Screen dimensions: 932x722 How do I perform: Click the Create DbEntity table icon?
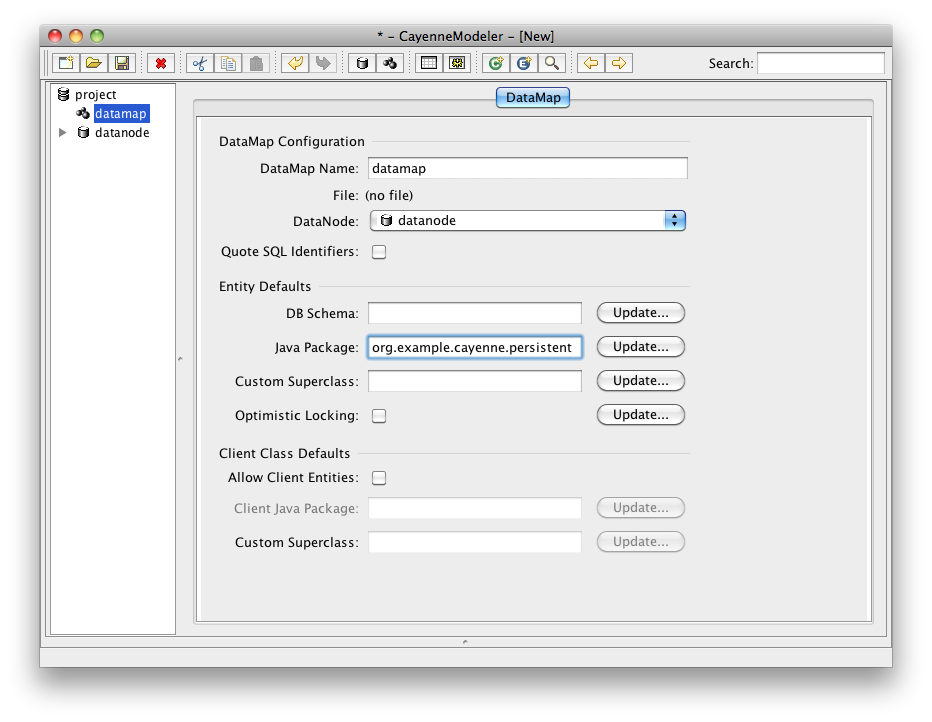pyautogui.click(x=429, y=63)
